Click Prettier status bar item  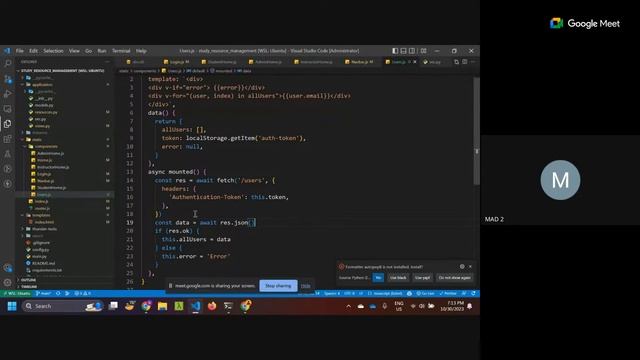(448, 293)
